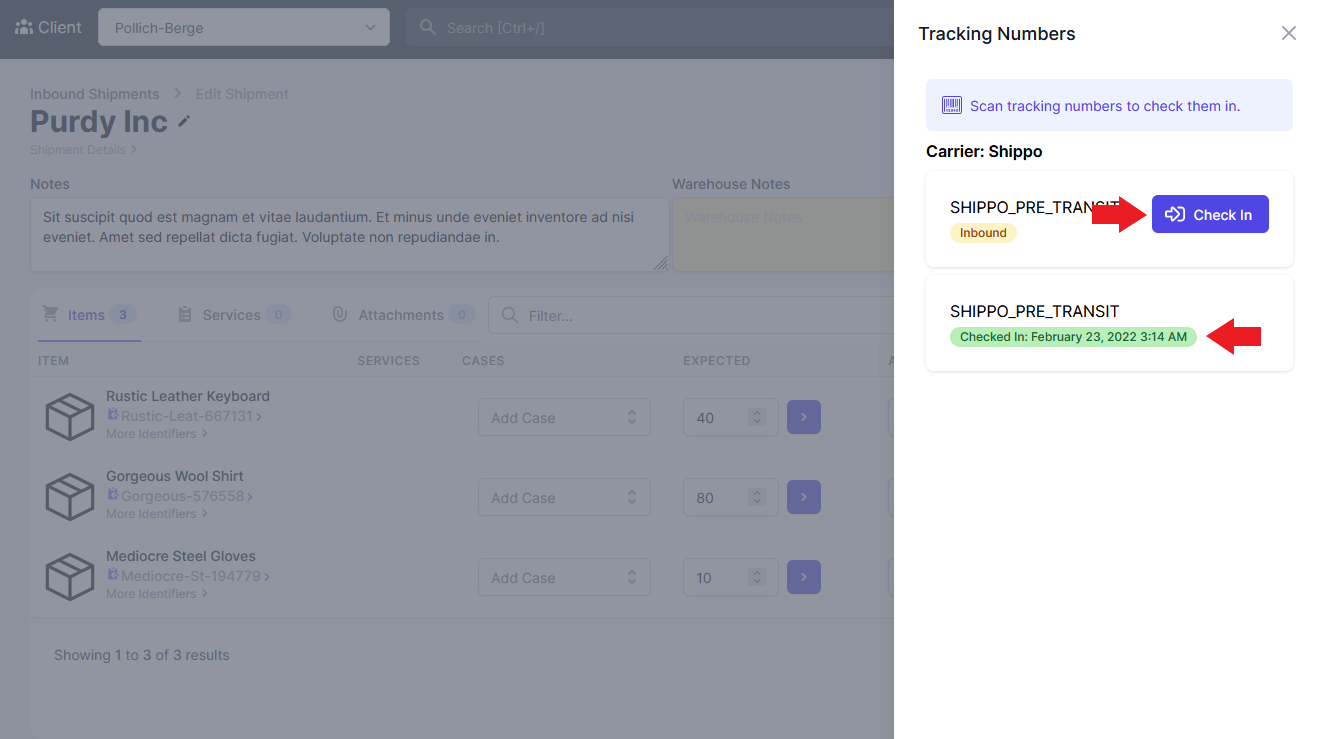
Task: Click arrow button next to quantity 10
Action: [804, 577]
